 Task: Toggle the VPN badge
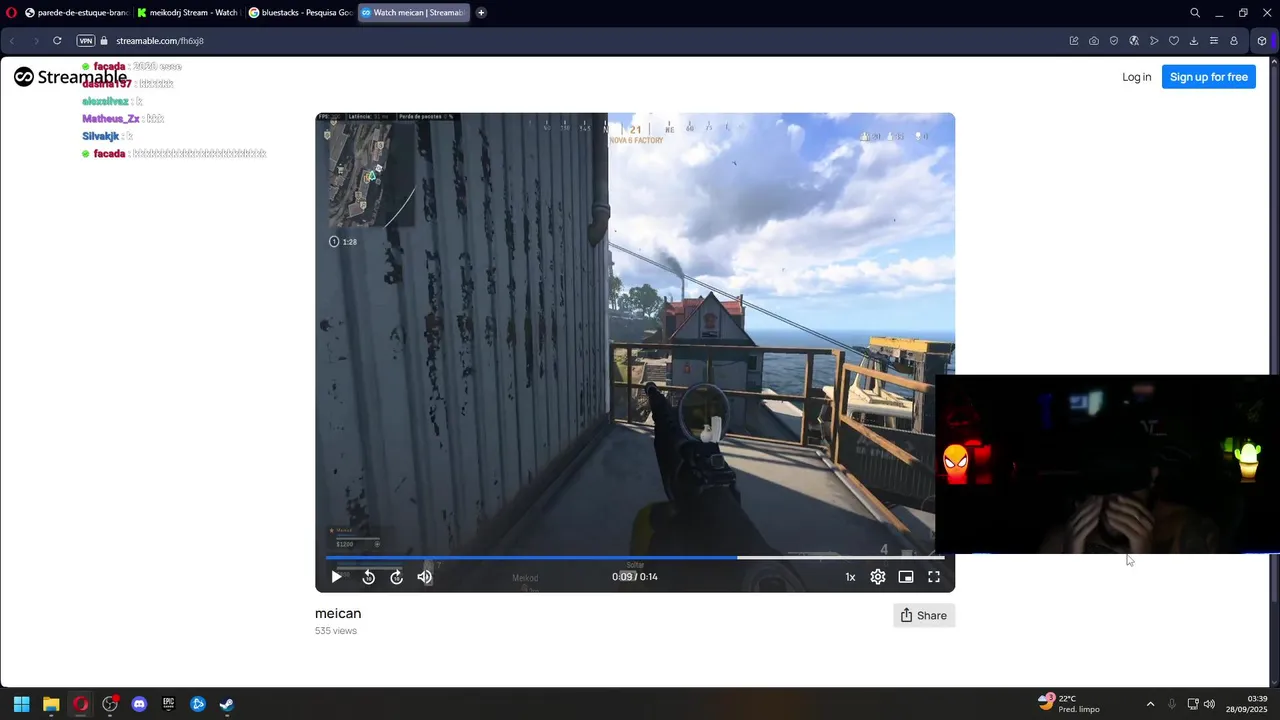[86, 41]
